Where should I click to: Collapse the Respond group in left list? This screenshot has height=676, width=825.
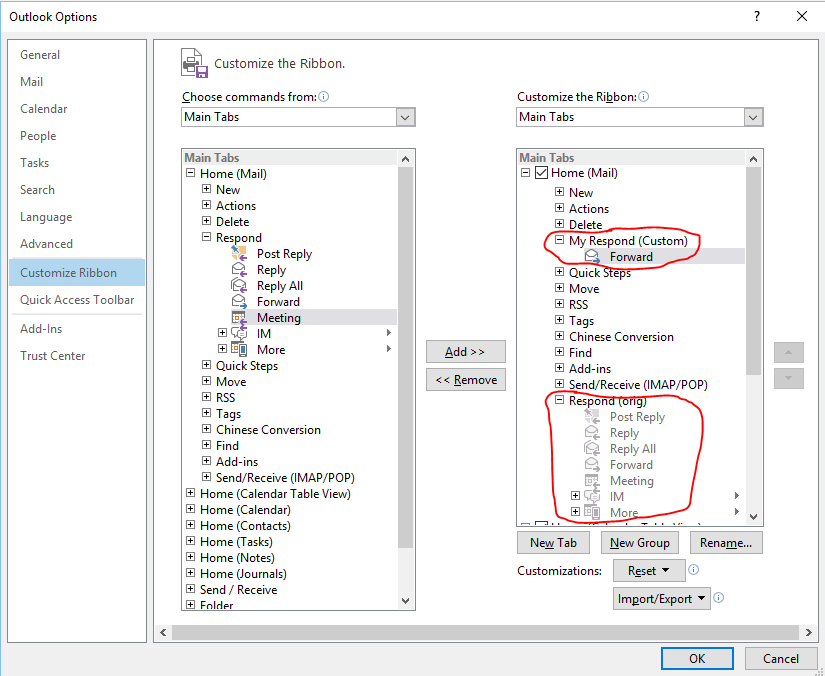coord(206,237)
